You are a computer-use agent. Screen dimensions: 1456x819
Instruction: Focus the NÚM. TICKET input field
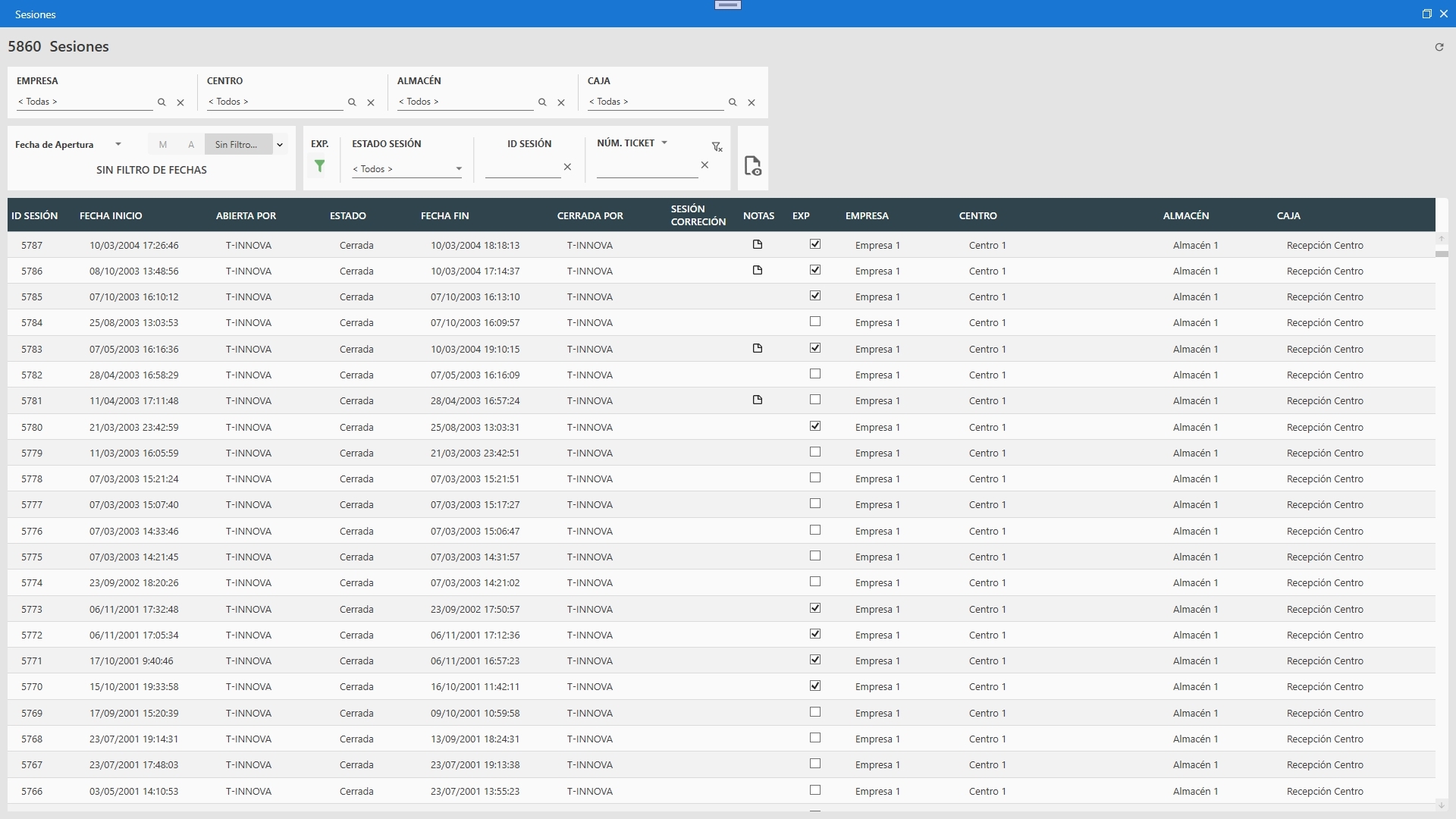[x=647, y=167]
